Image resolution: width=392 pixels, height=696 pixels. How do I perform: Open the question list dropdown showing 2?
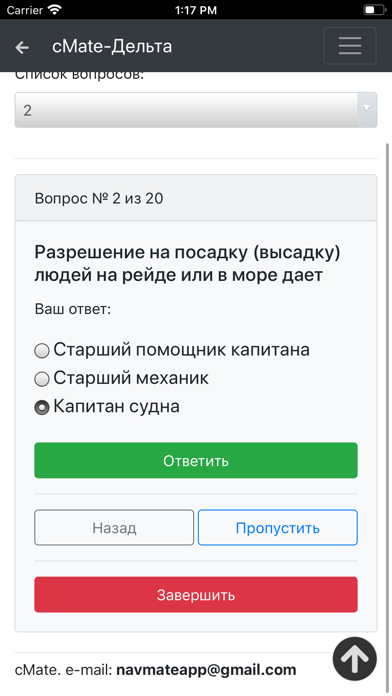[x=196, y=110]
